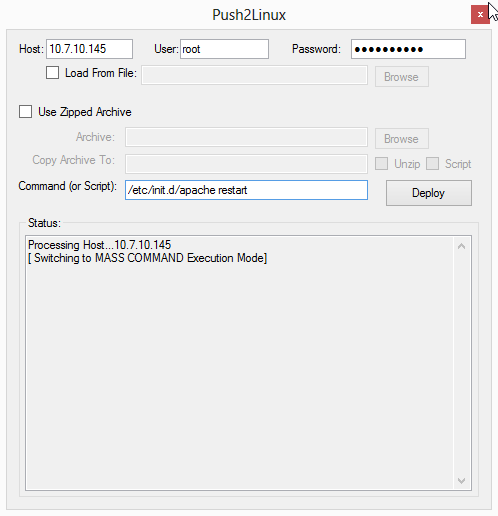
Task: Toggle the Unzip checkbox
Action: [381, 164]
